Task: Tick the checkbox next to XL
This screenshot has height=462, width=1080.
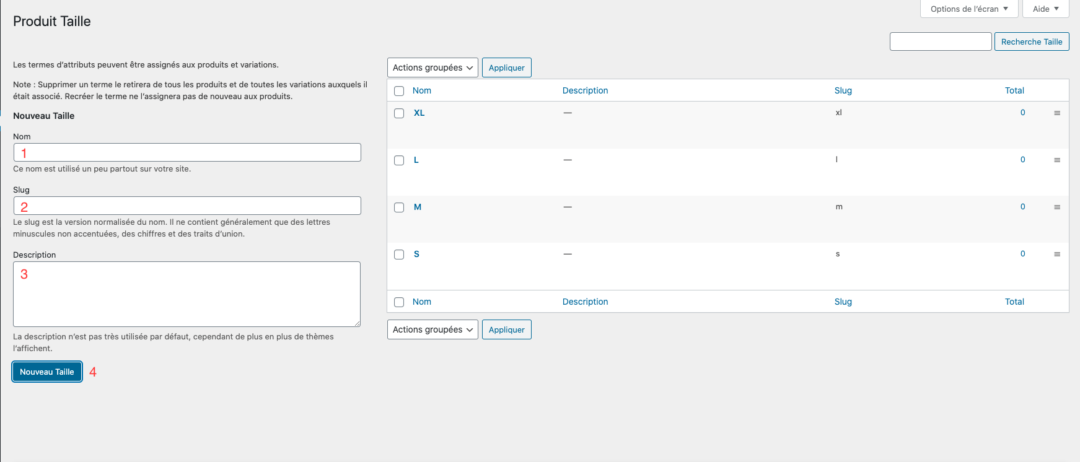Action: click(x=399, y=114)
